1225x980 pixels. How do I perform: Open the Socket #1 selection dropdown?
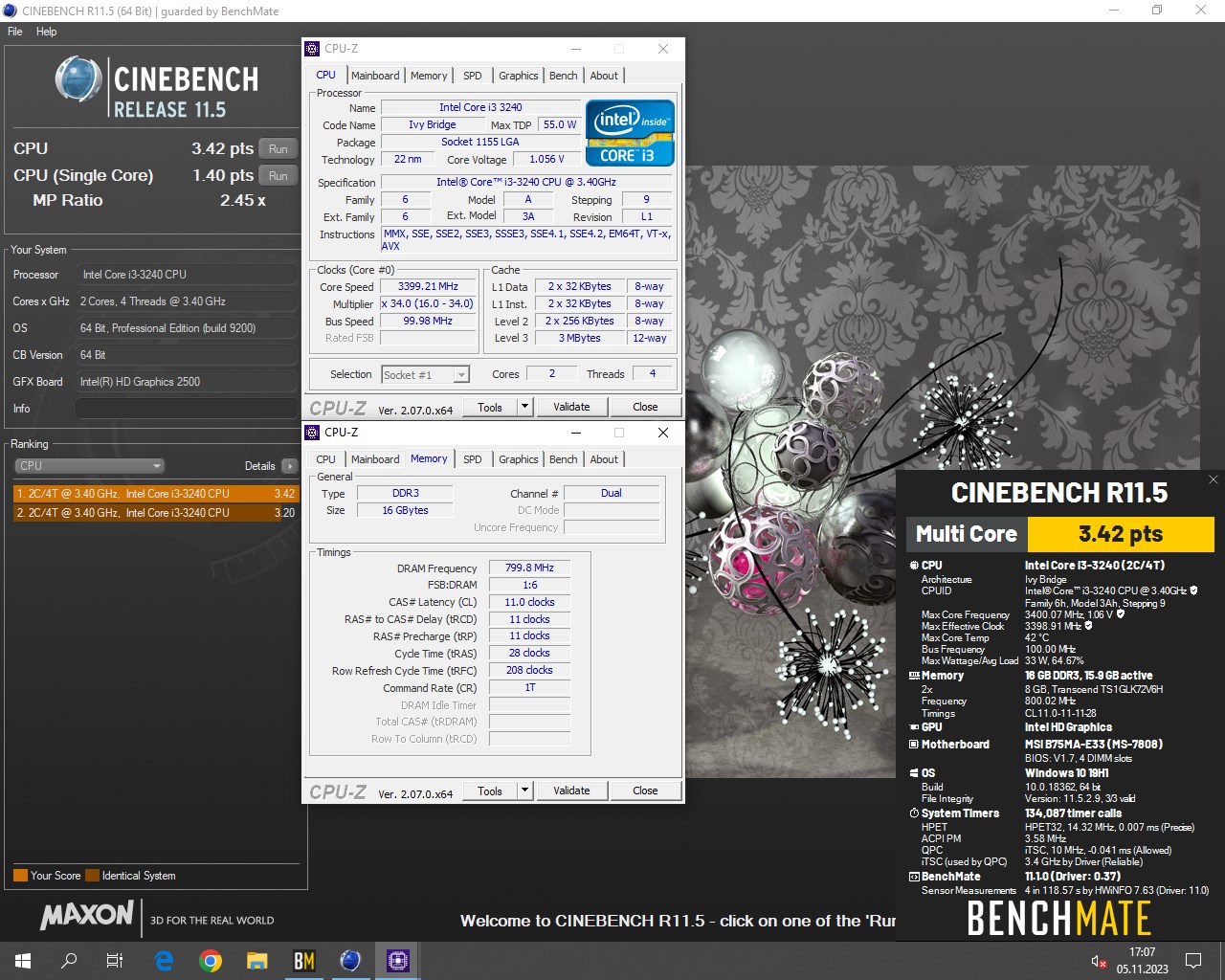(x=425, y=375)
